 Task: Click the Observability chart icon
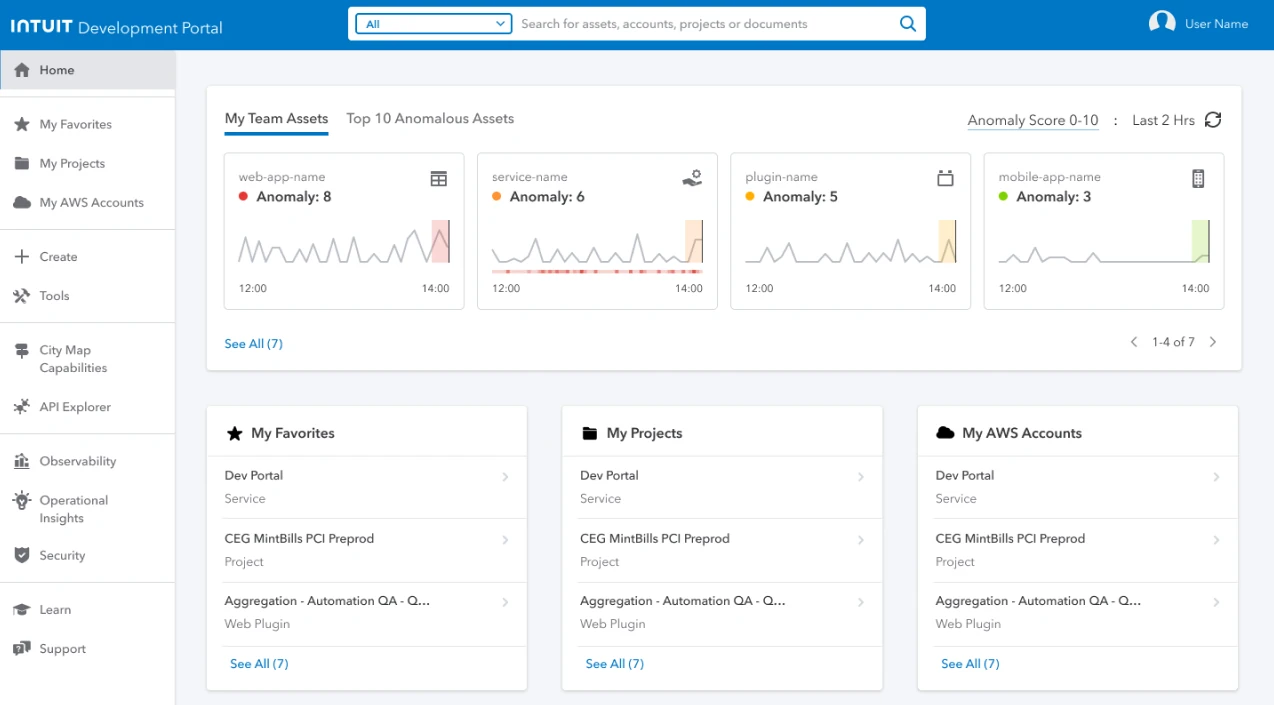point(22,461)
